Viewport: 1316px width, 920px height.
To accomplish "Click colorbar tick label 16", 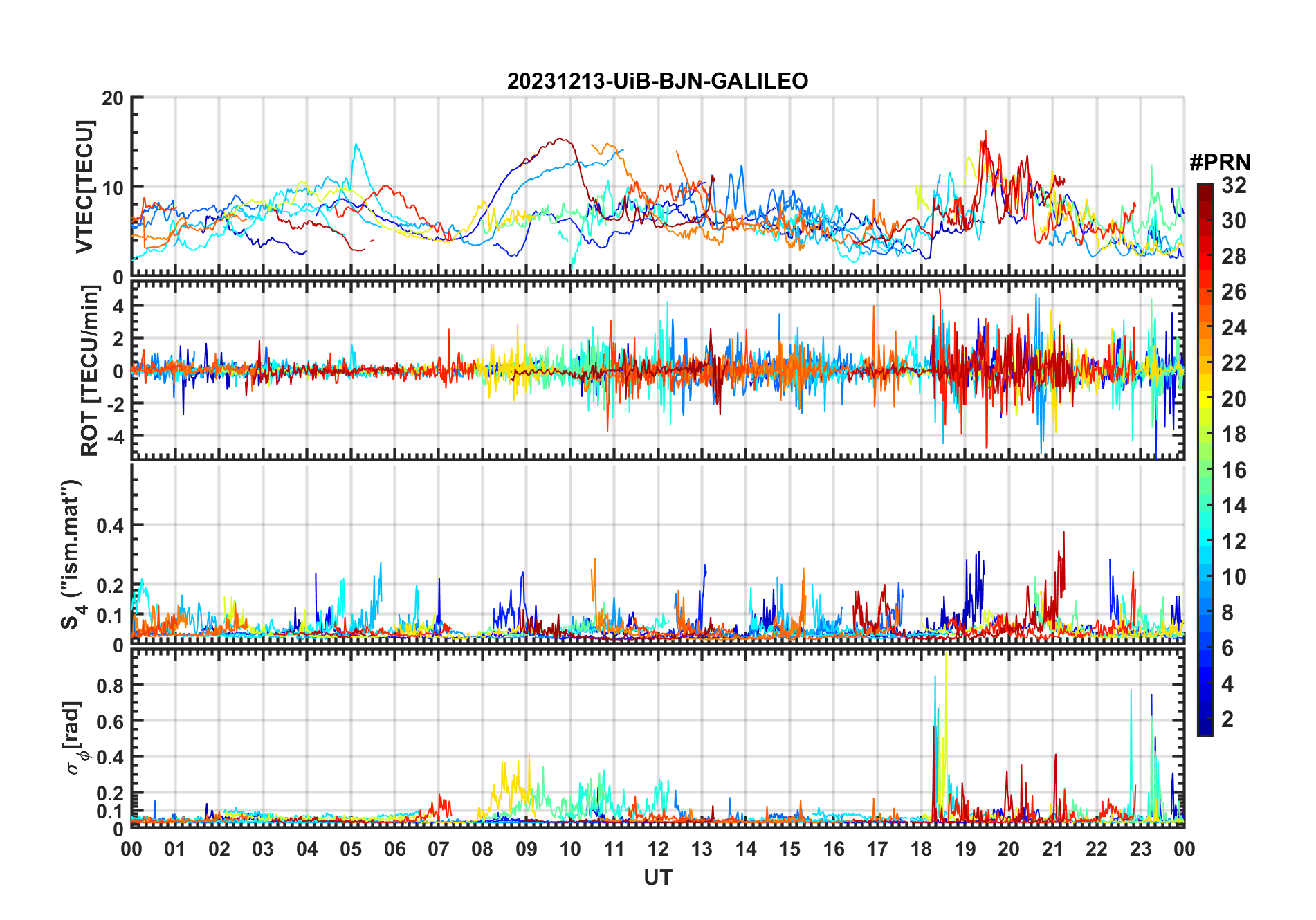I will click(1234, 470).
